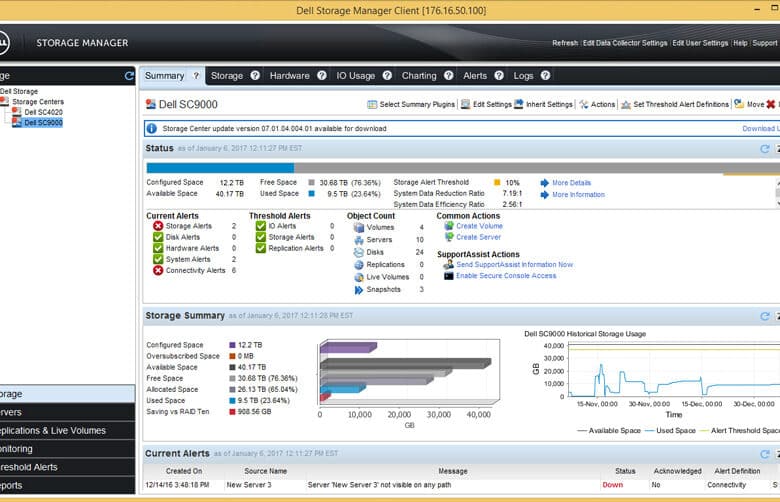This screenshot has width=780, height=502.
Task: Refresh the Current Alerts section
Action: [765, 454]
